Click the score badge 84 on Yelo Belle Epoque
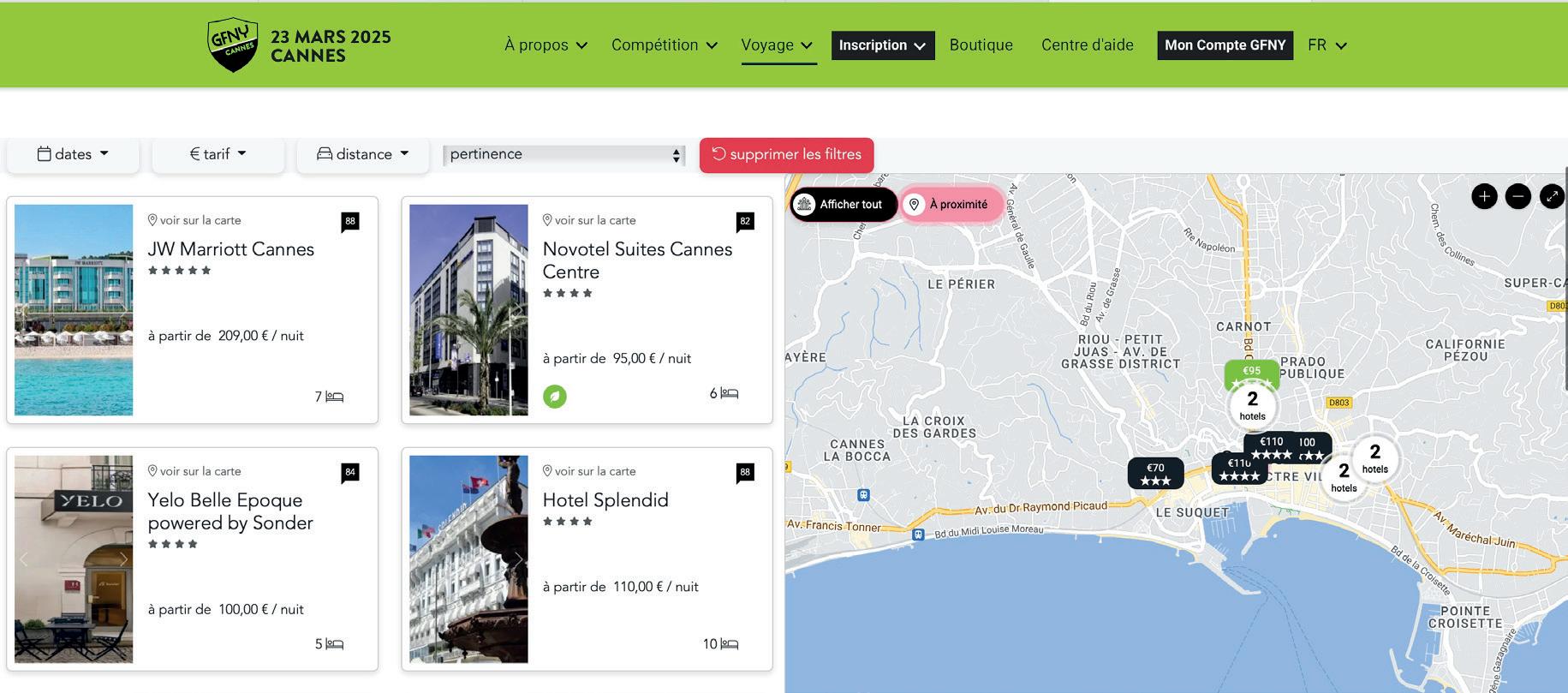Screen dimensions: 1568x693 350,473
